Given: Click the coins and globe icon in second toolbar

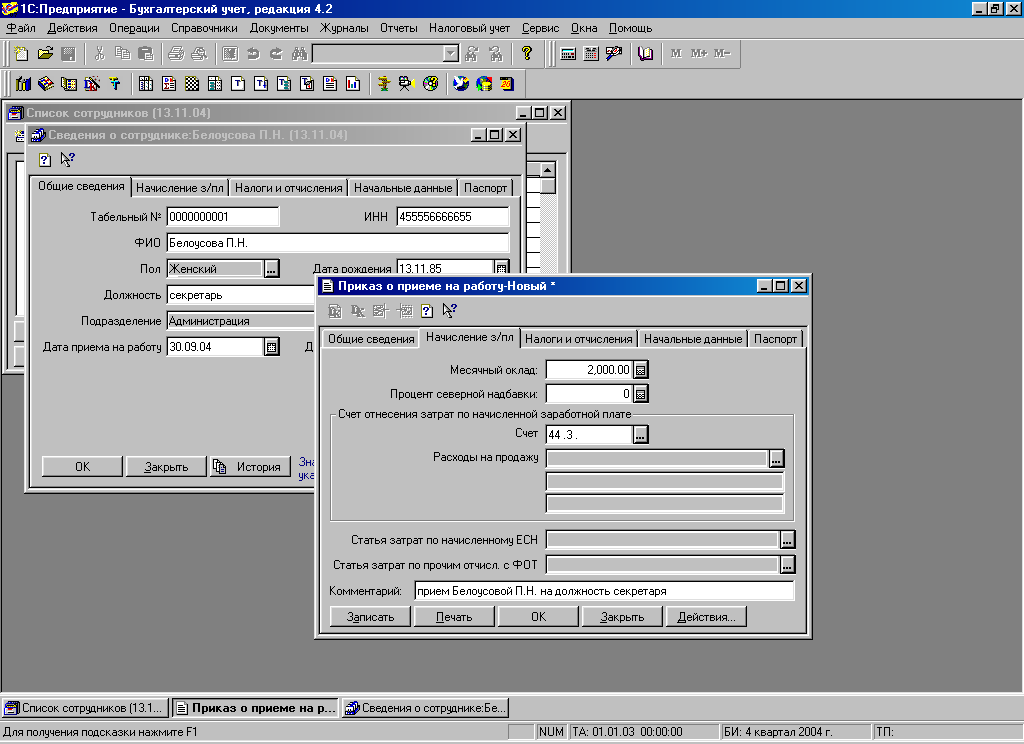Looking at the screenshot, I should click(484, 84).
